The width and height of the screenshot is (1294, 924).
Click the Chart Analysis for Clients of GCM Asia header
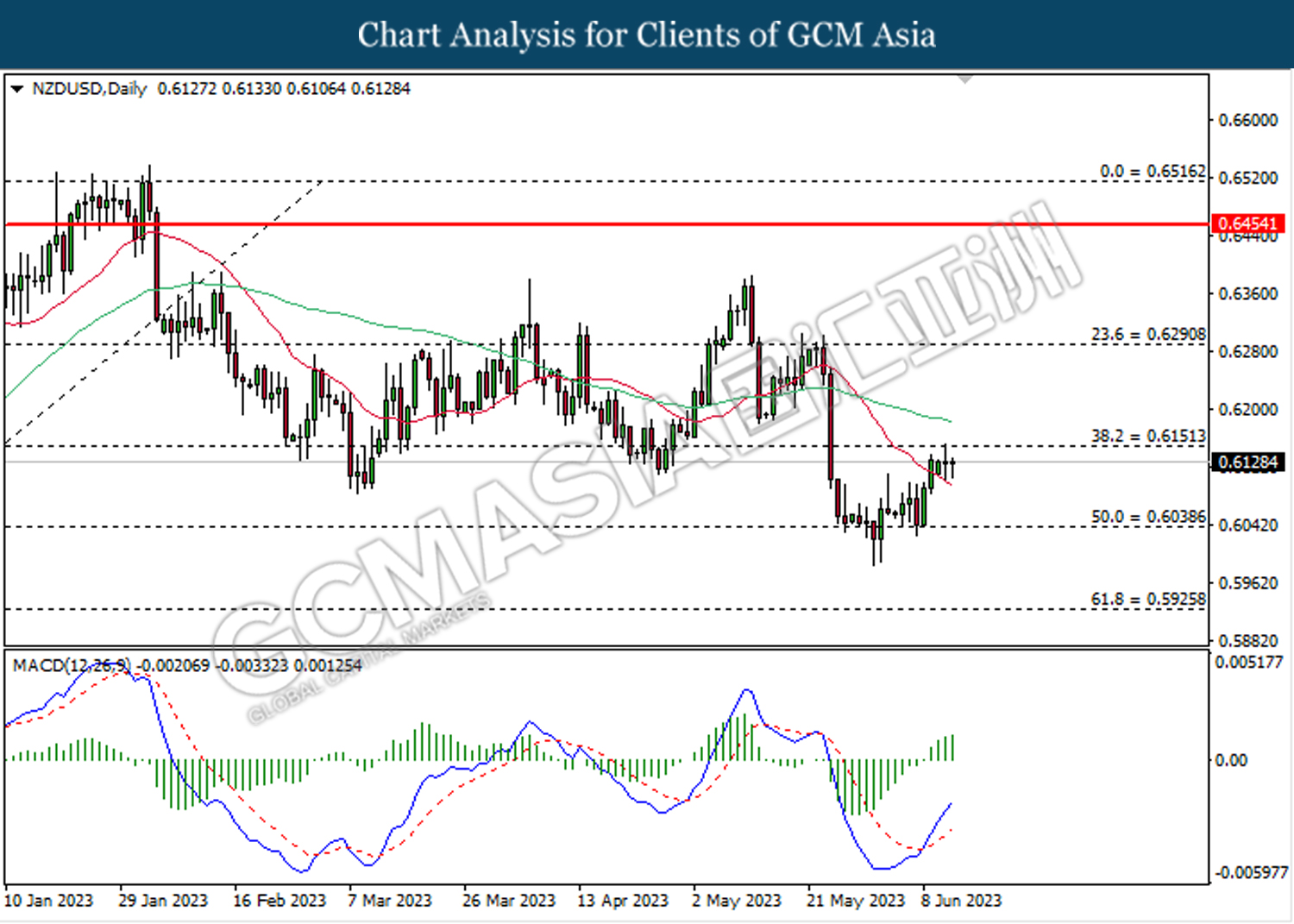647,35
